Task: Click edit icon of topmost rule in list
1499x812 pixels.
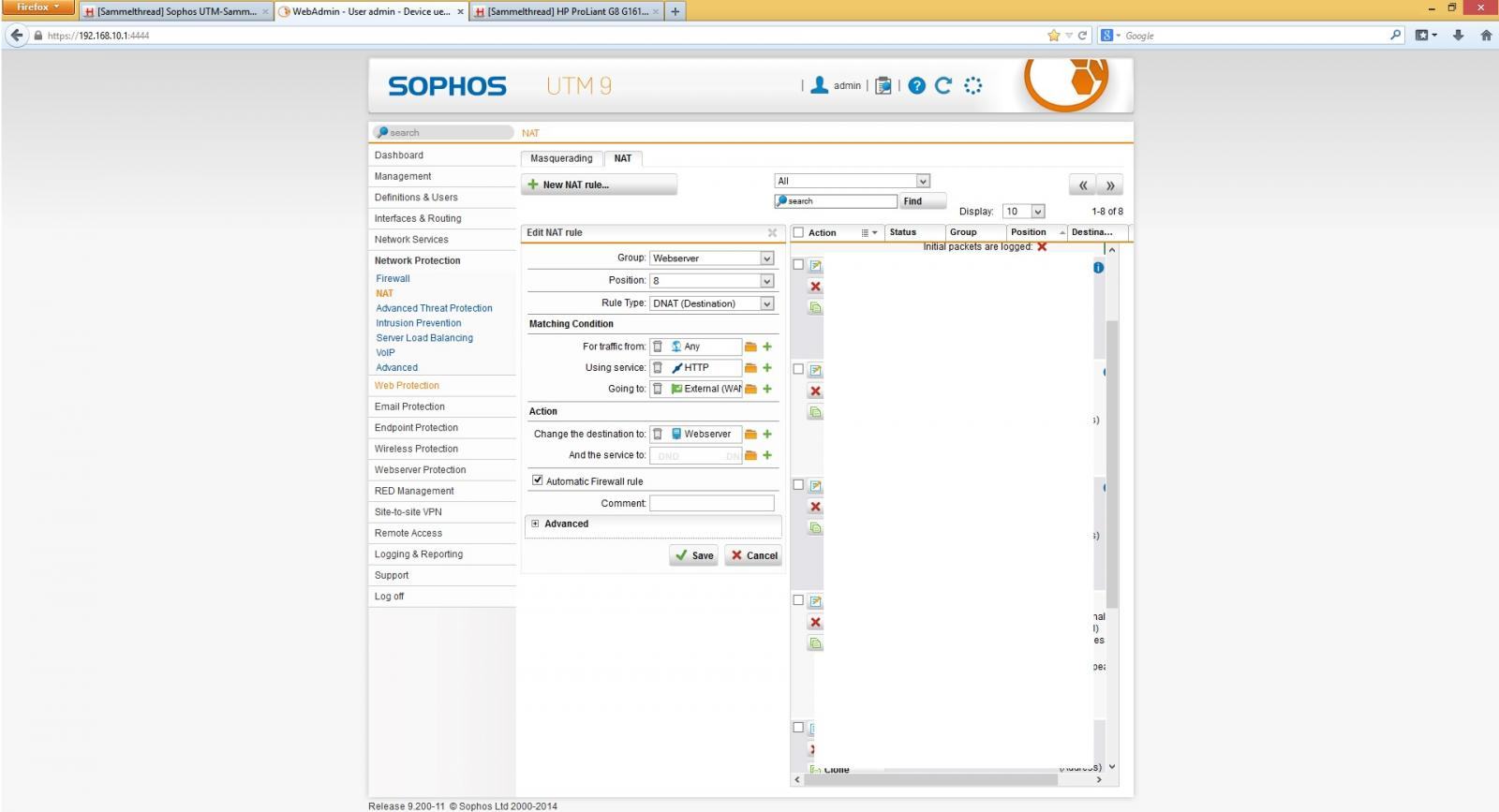Action: [x=815, y=266]
